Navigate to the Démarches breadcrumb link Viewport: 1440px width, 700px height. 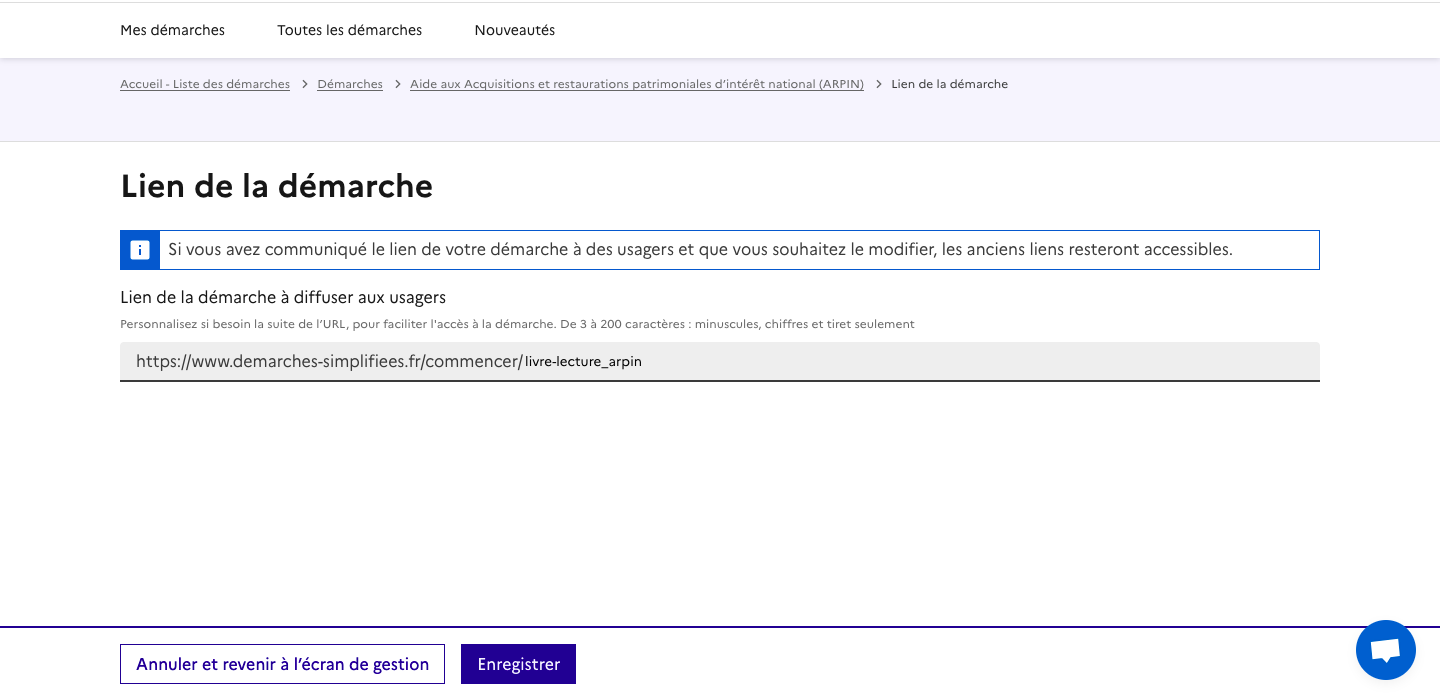point(350,85)
